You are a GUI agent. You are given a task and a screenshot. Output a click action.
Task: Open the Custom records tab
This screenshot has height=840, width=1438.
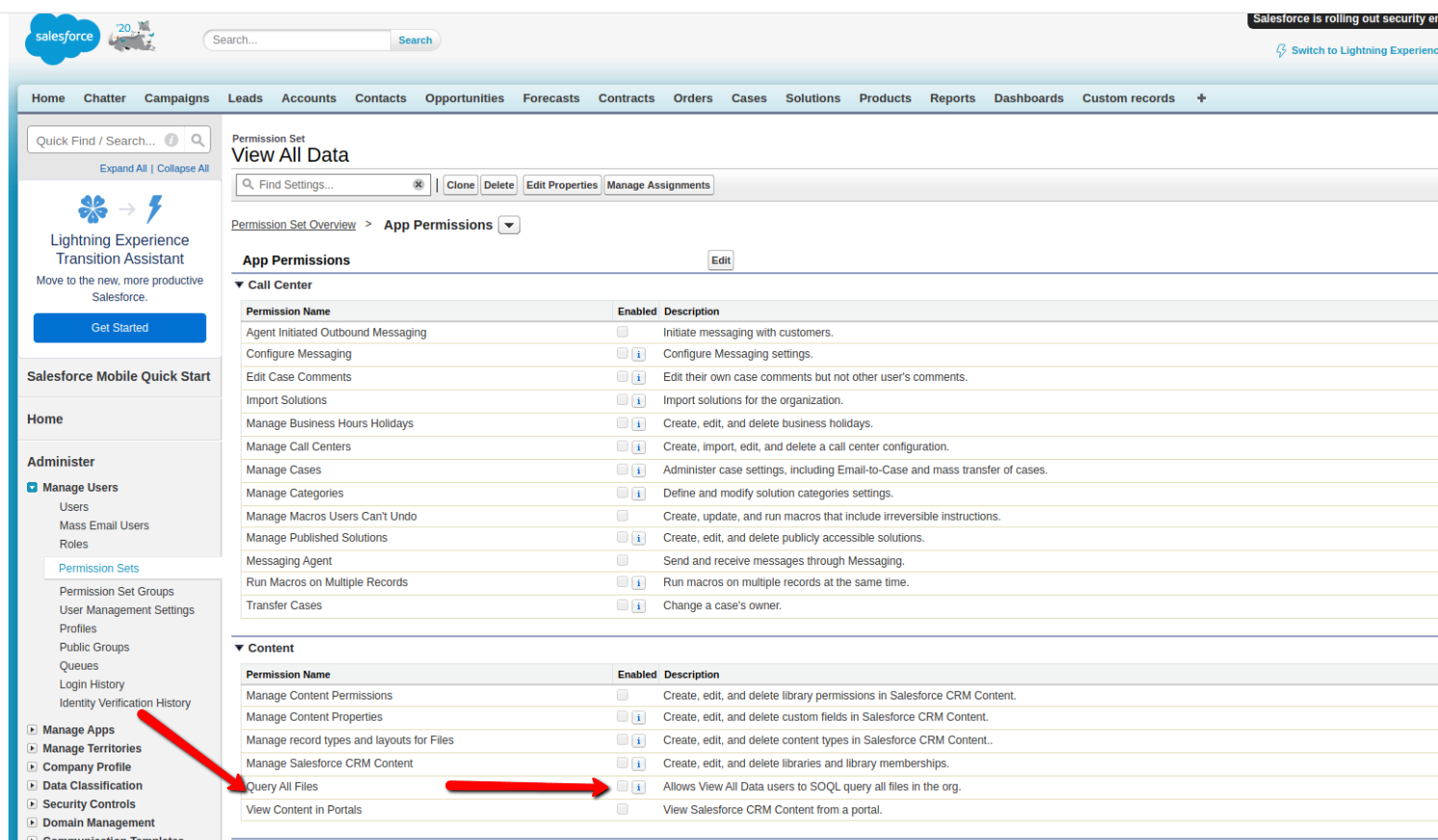coord(1128,98)
